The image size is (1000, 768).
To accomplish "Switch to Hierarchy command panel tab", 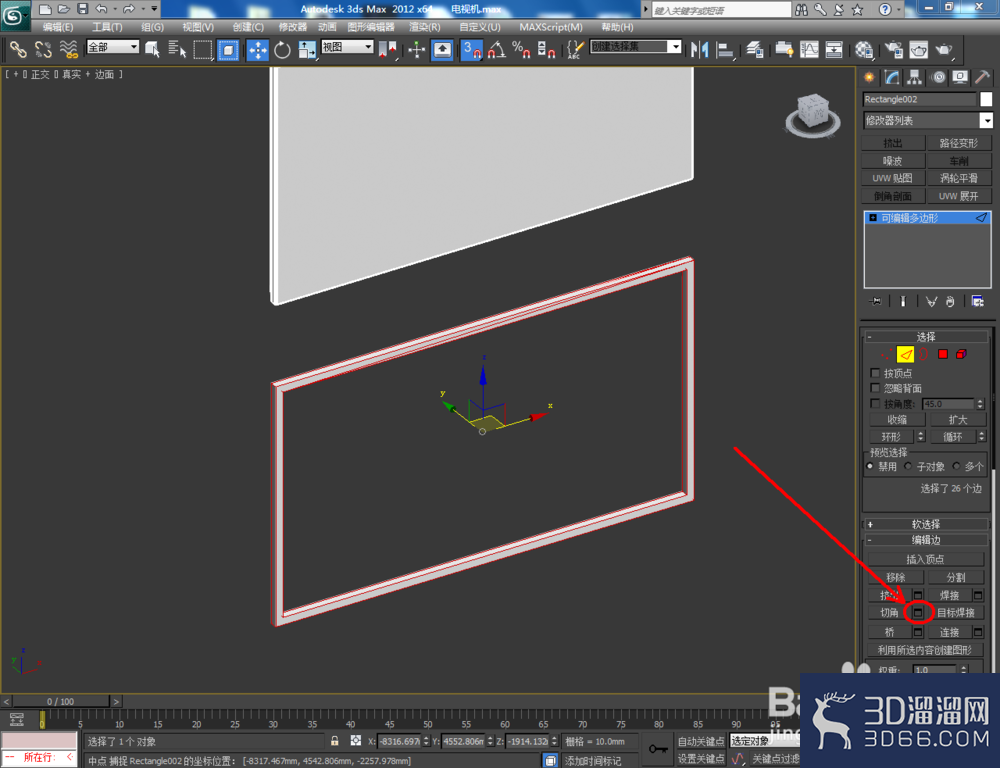I will 915,77.
